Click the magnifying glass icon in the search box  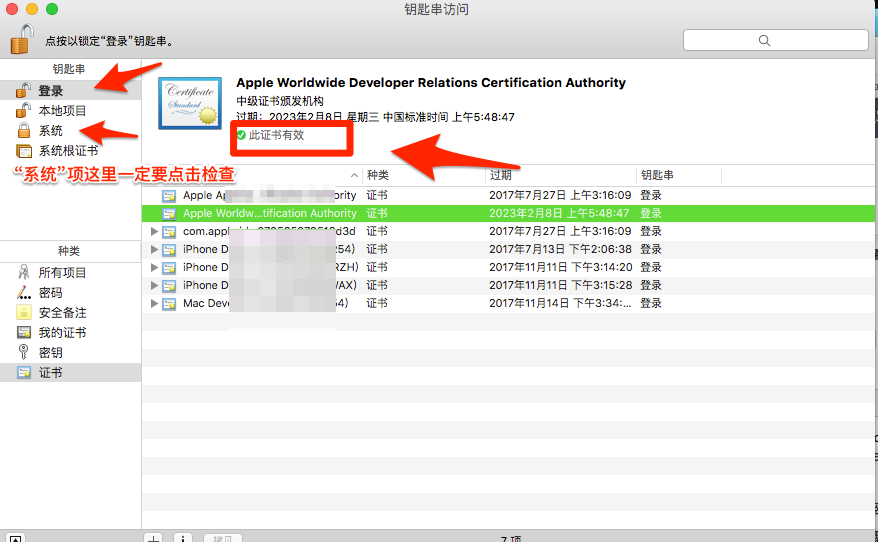point(764,40)
